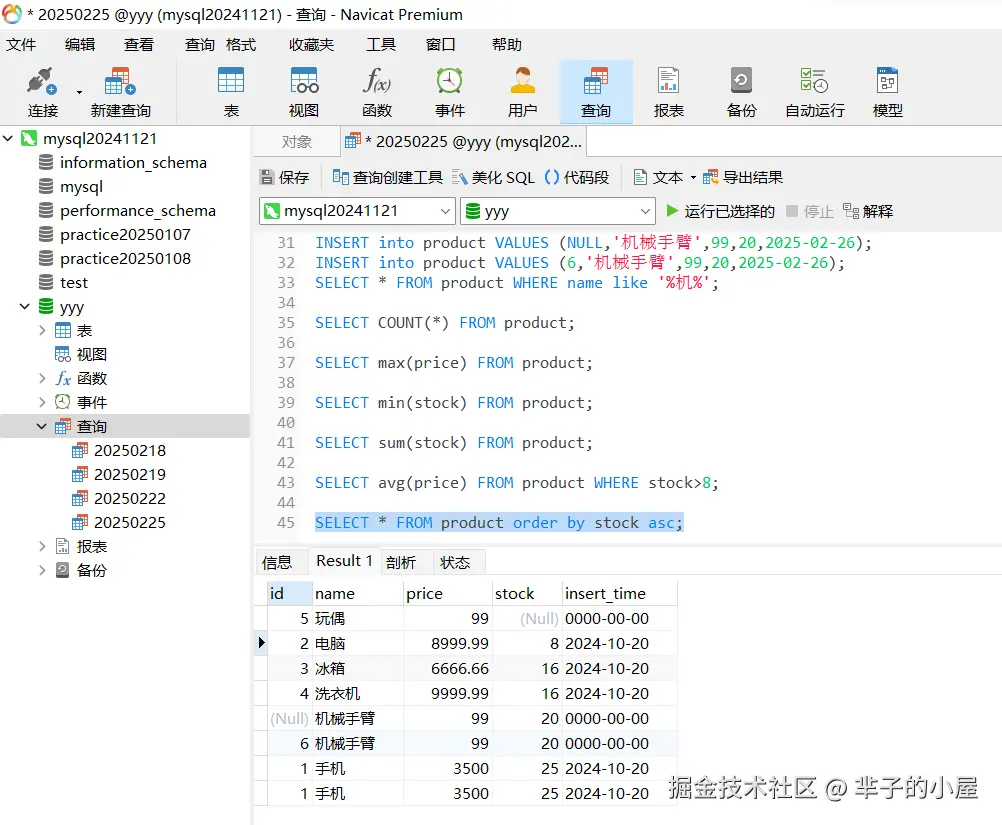Open the 查看 menu
The image size is (1002, 825).
[x=139, y=44]
